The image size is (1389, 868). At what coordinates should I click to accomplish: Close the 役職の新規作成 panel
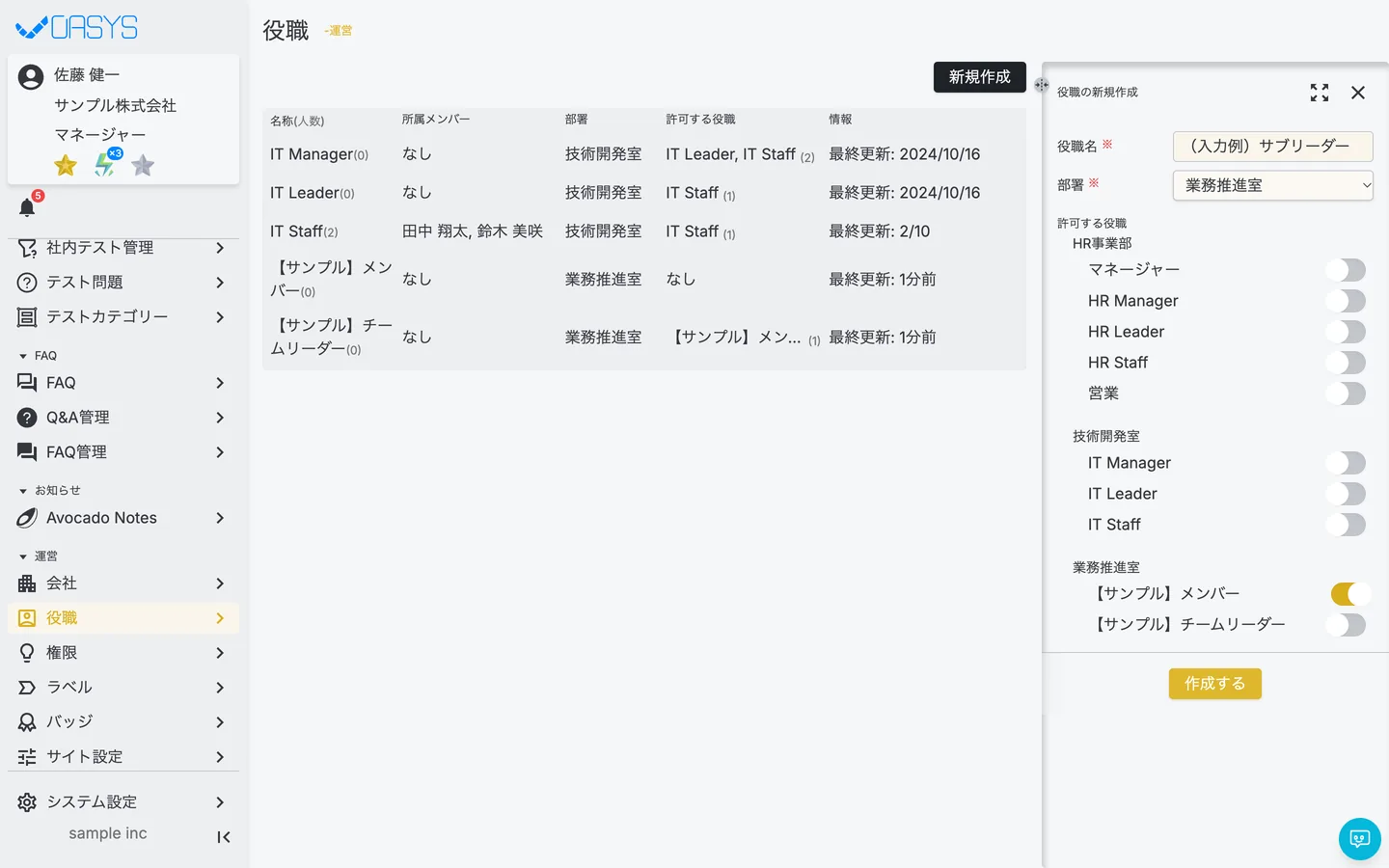tap(1358, 93)
